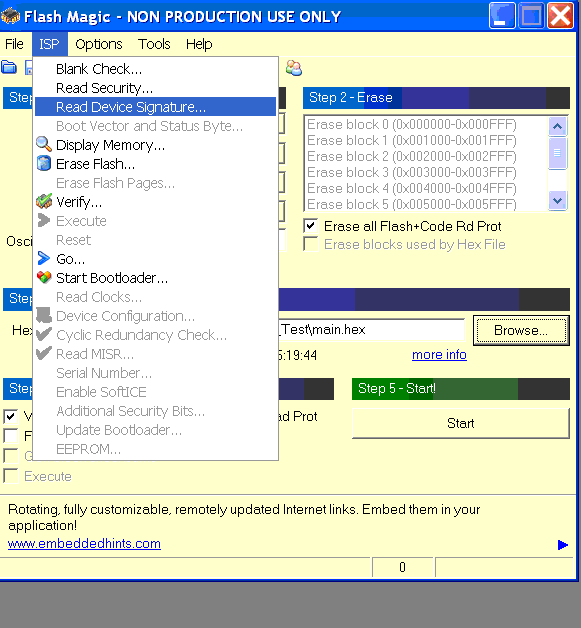This screenshot has height=628, width=581.
Task: Click the hex file path field
Action: coord(372,330)
